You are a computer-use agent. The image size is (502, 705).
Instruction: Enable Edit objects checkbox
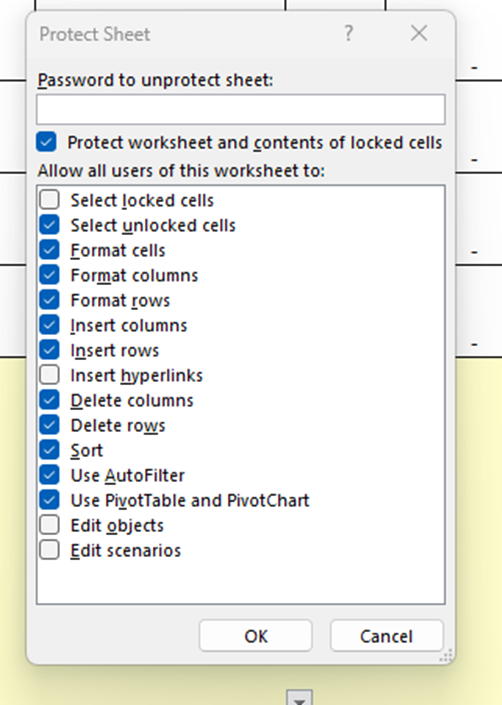click(x=49, y=525)
